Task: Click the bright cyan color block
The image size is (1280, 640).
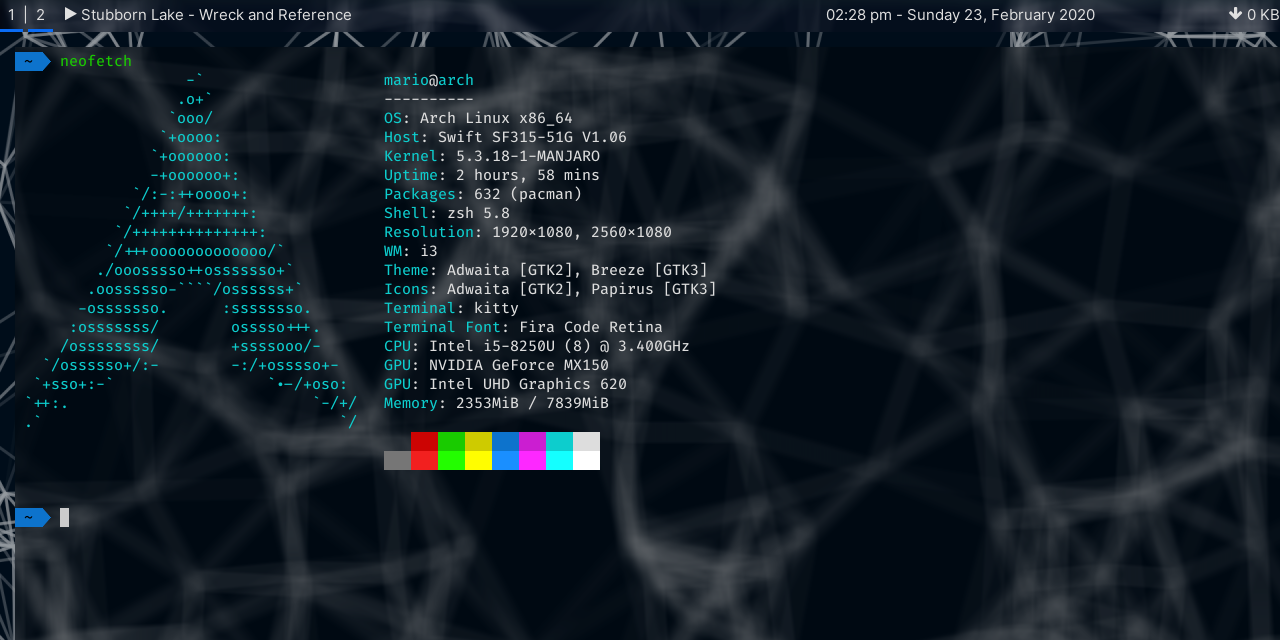Action: (559, 460)
